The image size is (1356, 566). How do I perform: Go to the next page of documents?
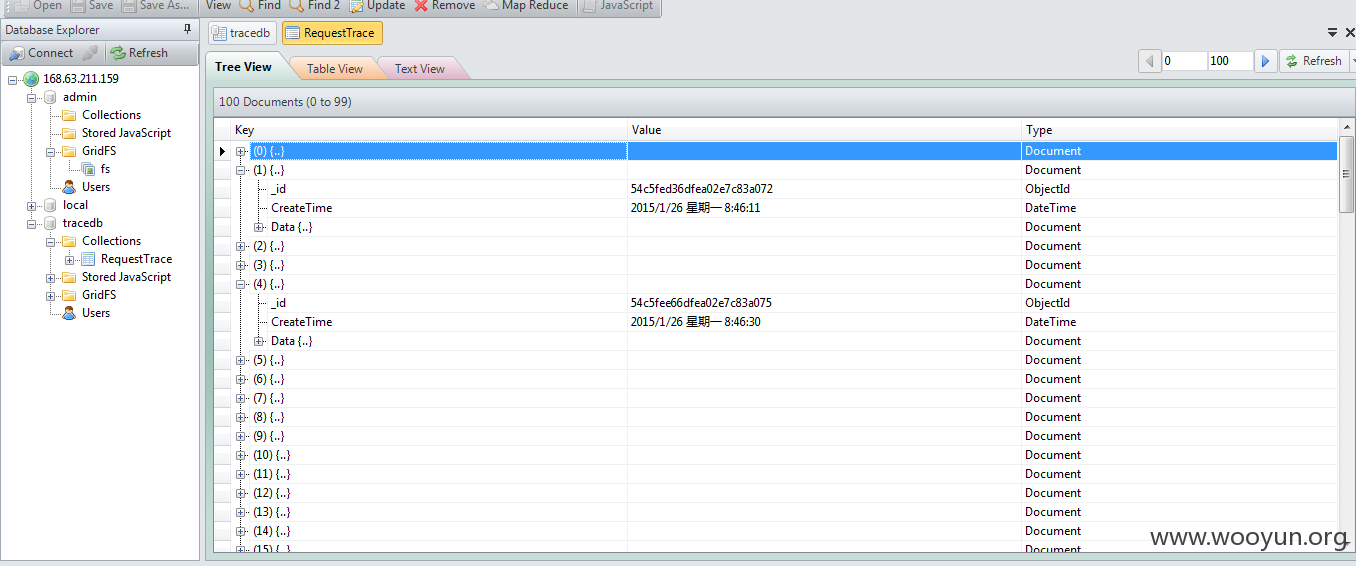1265,61
